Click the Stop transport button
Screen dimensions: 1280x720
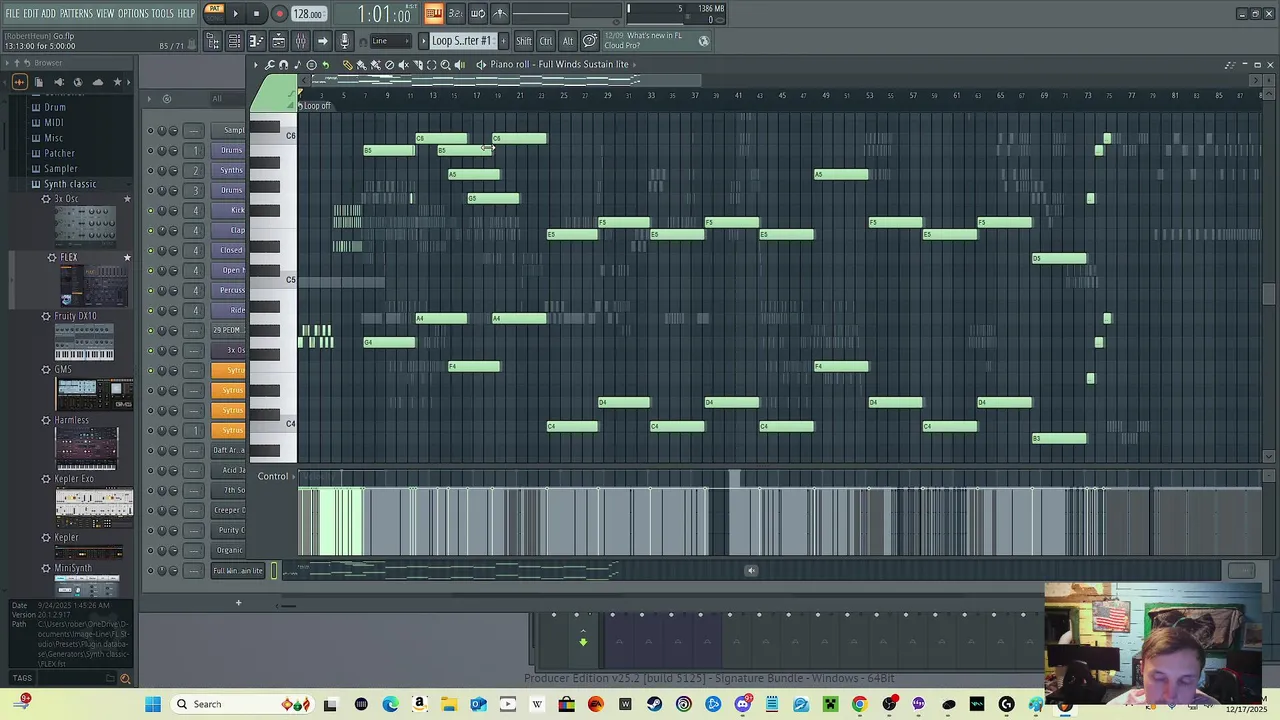click(256, 14)
